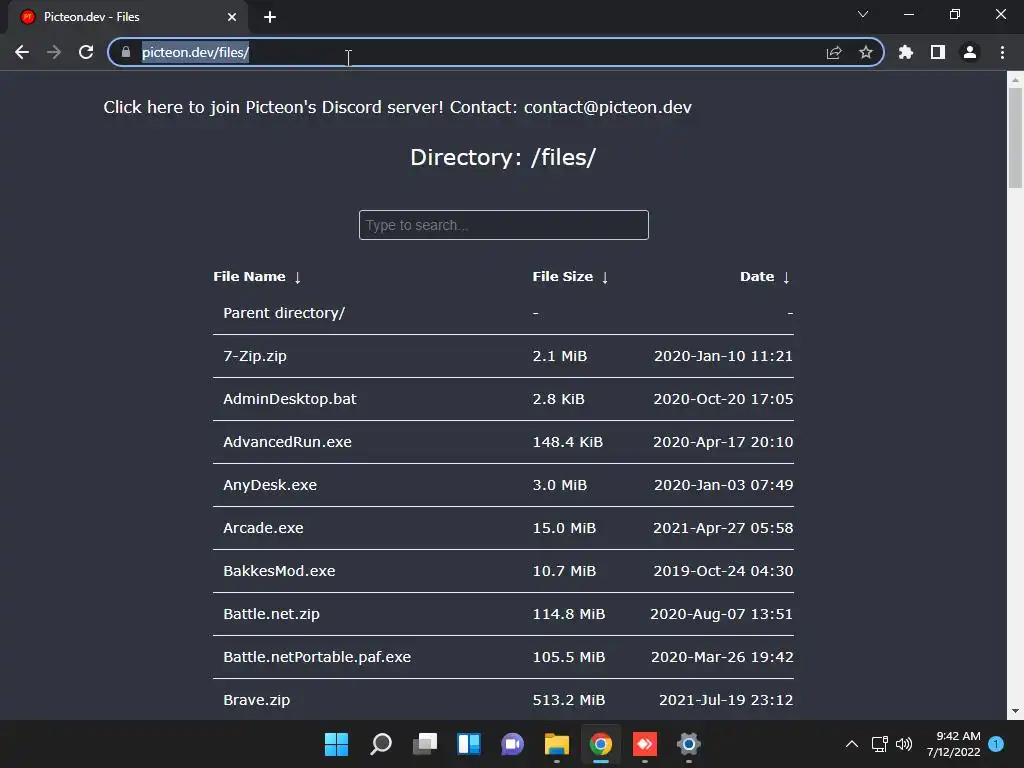Viewport: 1024px width, 768px height.
Task: Download AnyDesk.exe
Action: click(270, 485)
